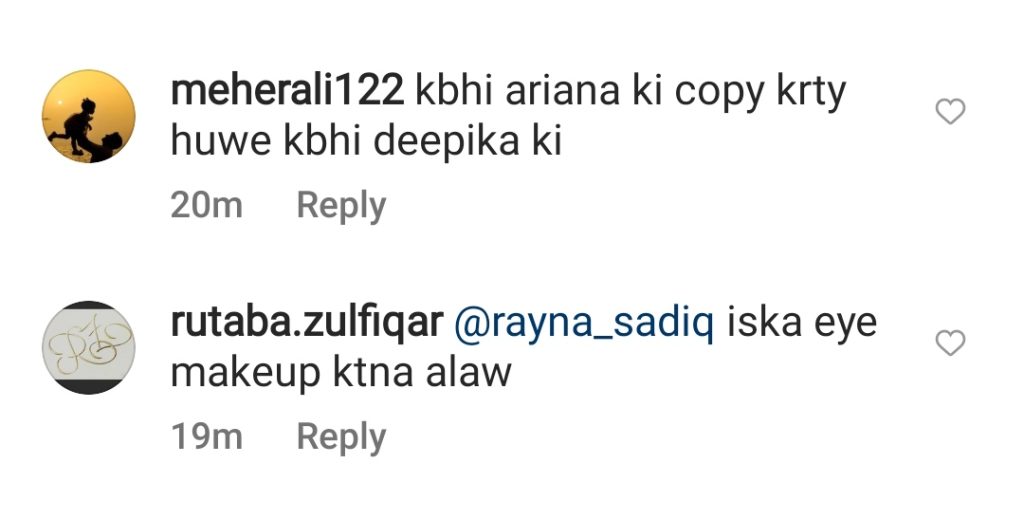This screenshot has width=1024, height=519.
Task: Click the word 'ariana' in first comment
Action: click(562, 92)
